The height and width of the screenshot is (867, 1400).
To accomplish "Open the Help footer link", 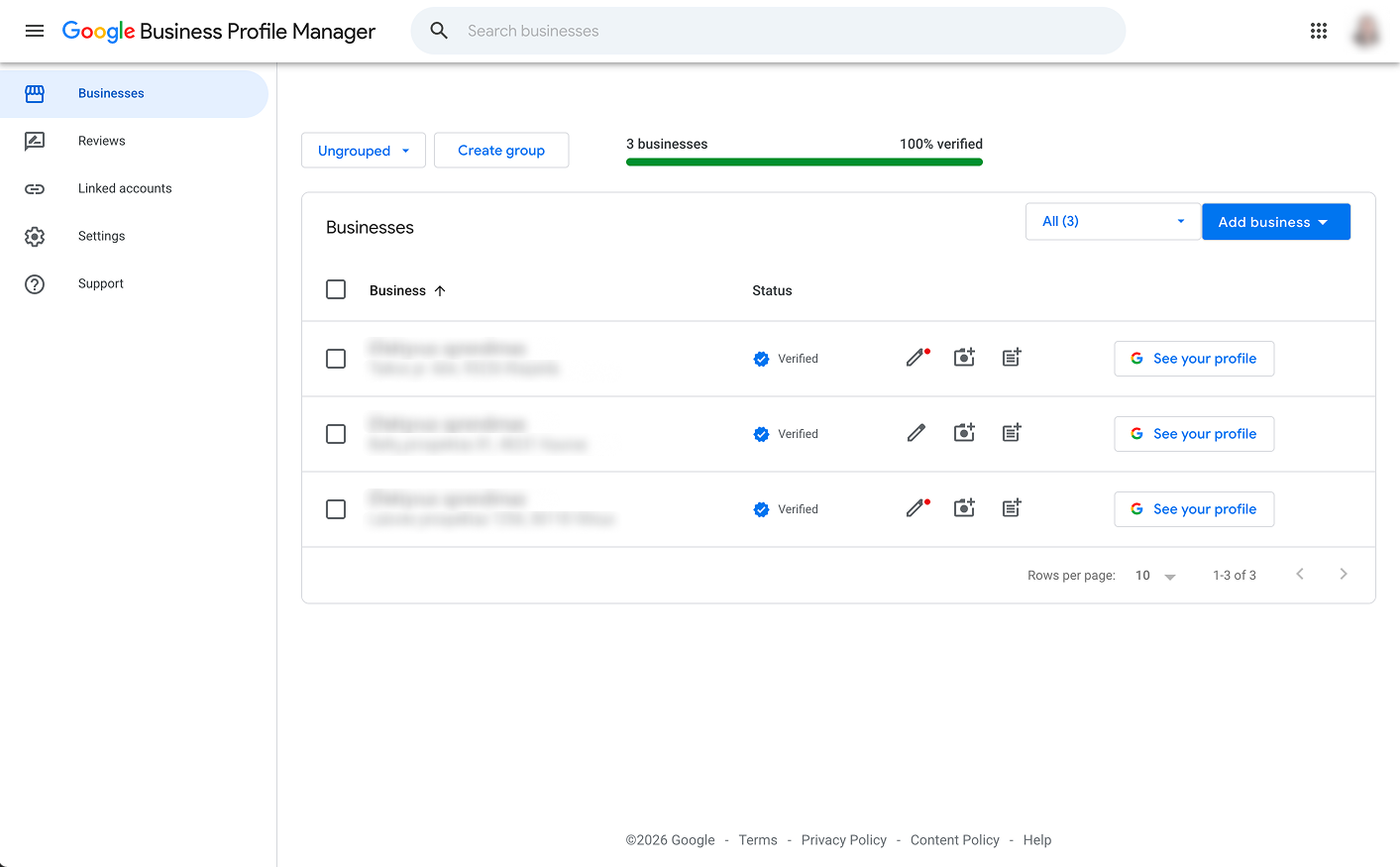I will tap(1037, 840).
